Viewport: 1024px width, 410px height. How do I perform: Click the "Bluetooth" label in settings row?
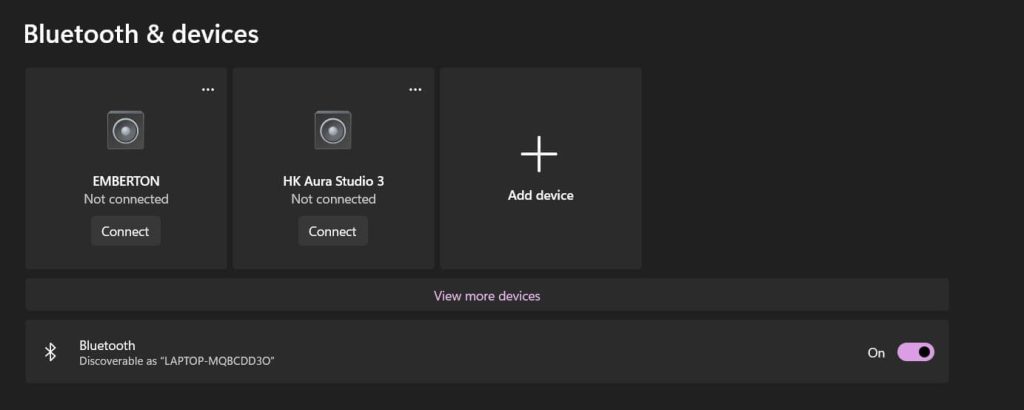click(107, 345)
